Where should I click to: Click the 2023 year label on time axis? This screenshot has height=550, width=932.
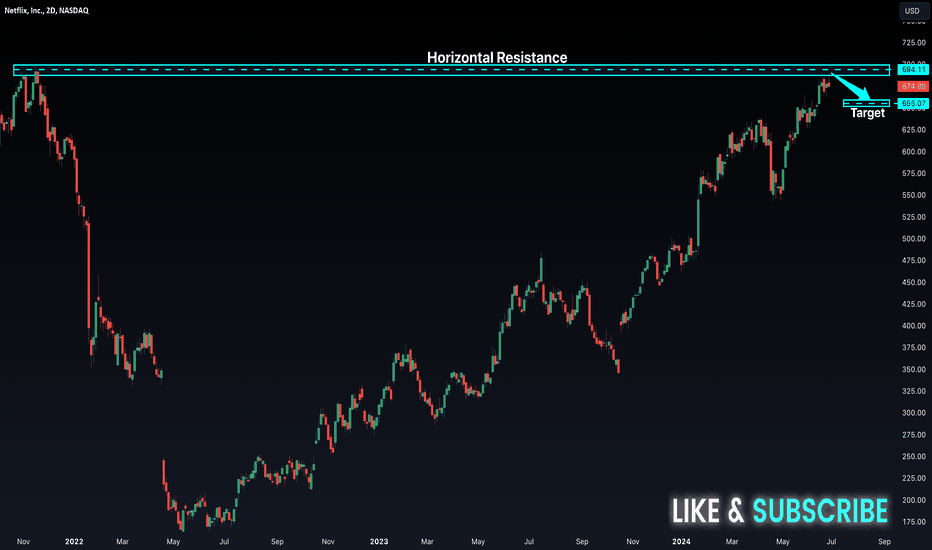click(379, 542)
